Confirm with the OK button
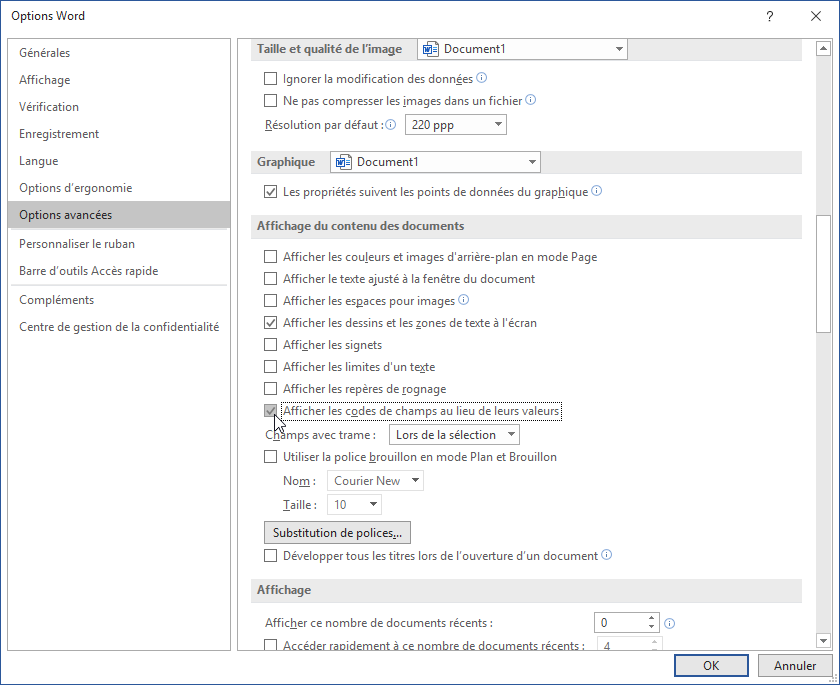840x685 pixels. point(711,666)
